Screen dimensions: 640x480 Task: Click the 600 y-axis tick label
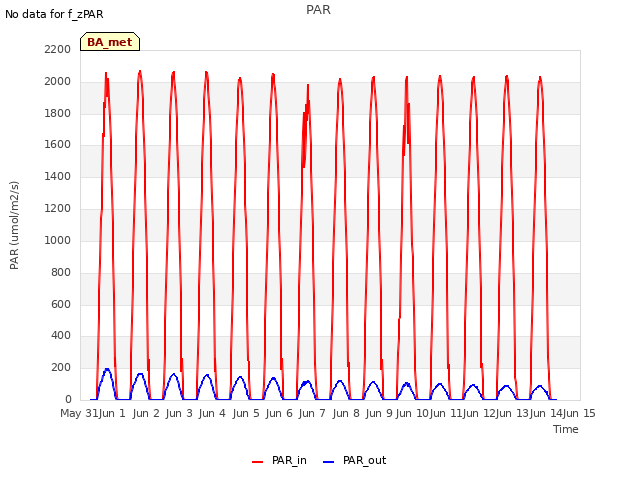click(61, 304)
